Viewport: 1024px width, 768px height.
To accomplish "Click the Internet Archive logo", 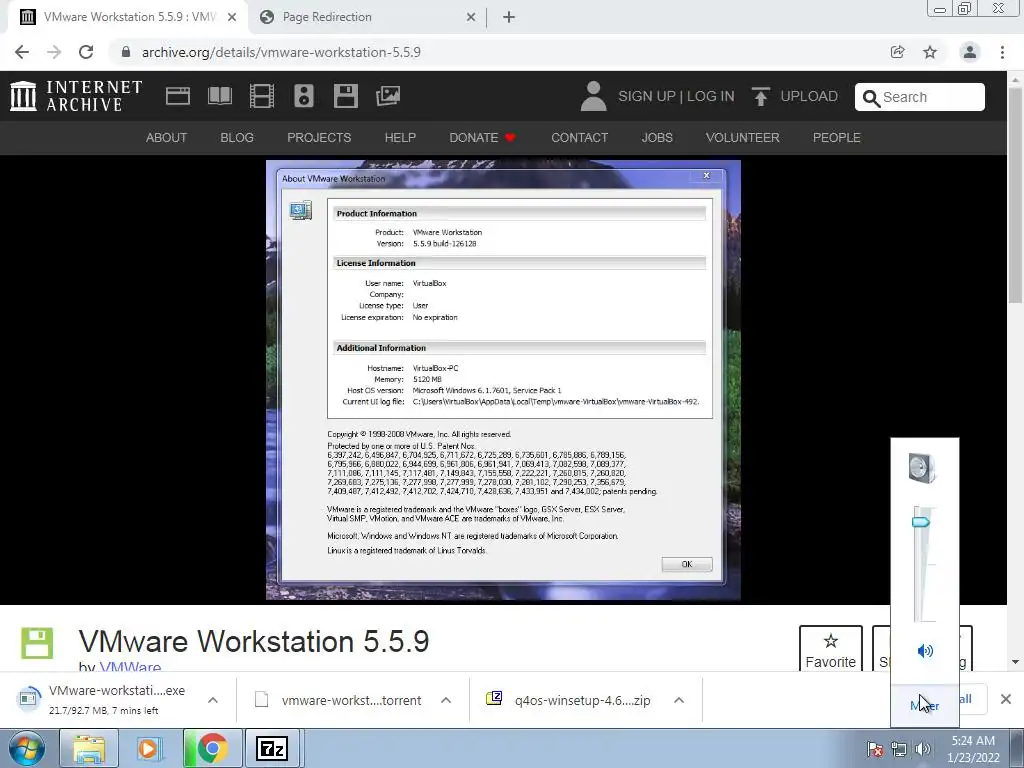I will pos(76,96).
